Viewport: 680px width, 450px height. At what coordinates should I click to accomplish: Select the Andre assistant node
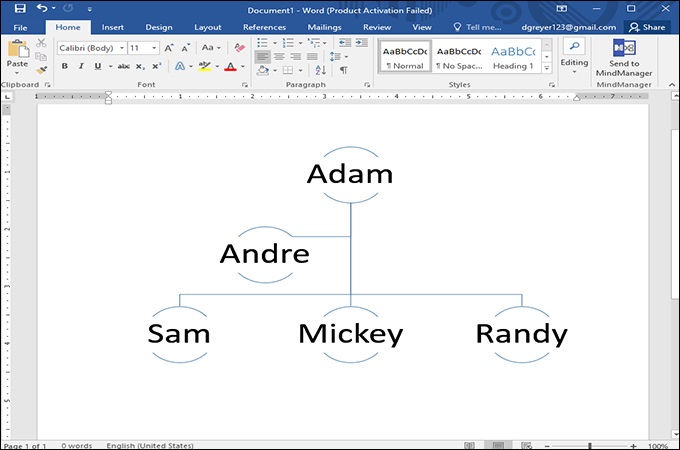click(x=265, y=254)
